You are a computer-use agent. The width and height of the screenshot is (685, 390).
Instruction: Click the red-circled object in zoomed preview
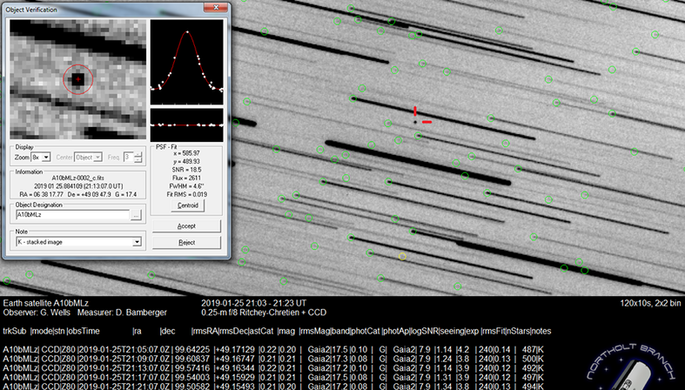(78, 79)
